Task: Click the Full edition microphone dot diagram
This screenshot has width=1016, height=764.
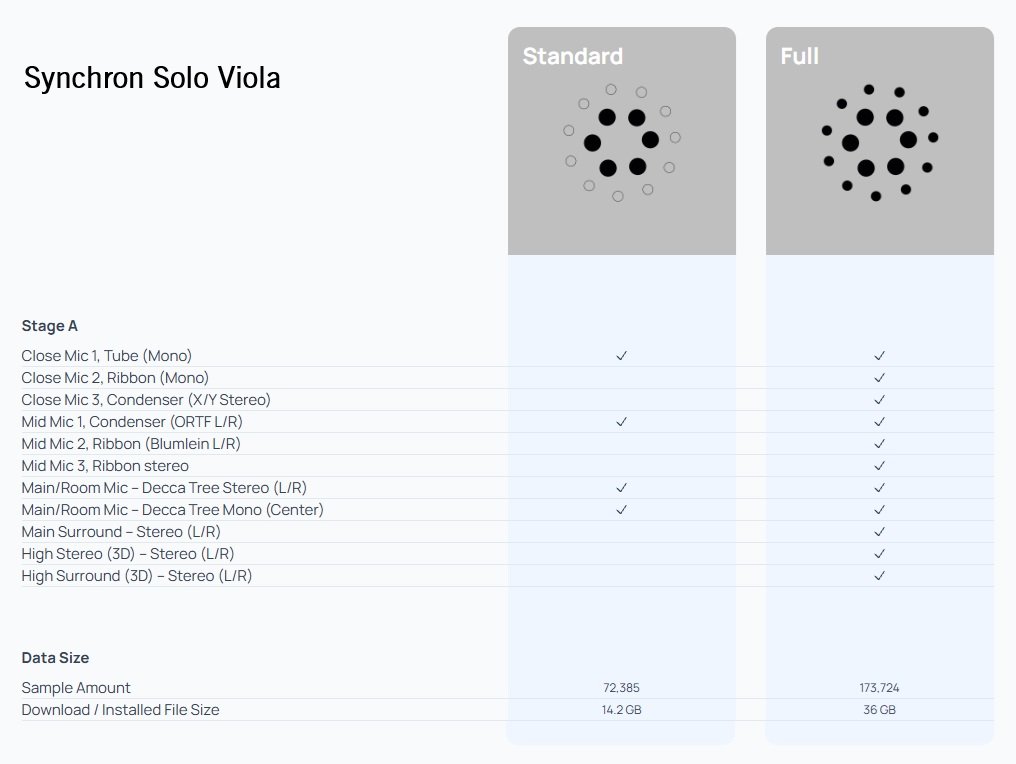Action: (x=879, y=142)
